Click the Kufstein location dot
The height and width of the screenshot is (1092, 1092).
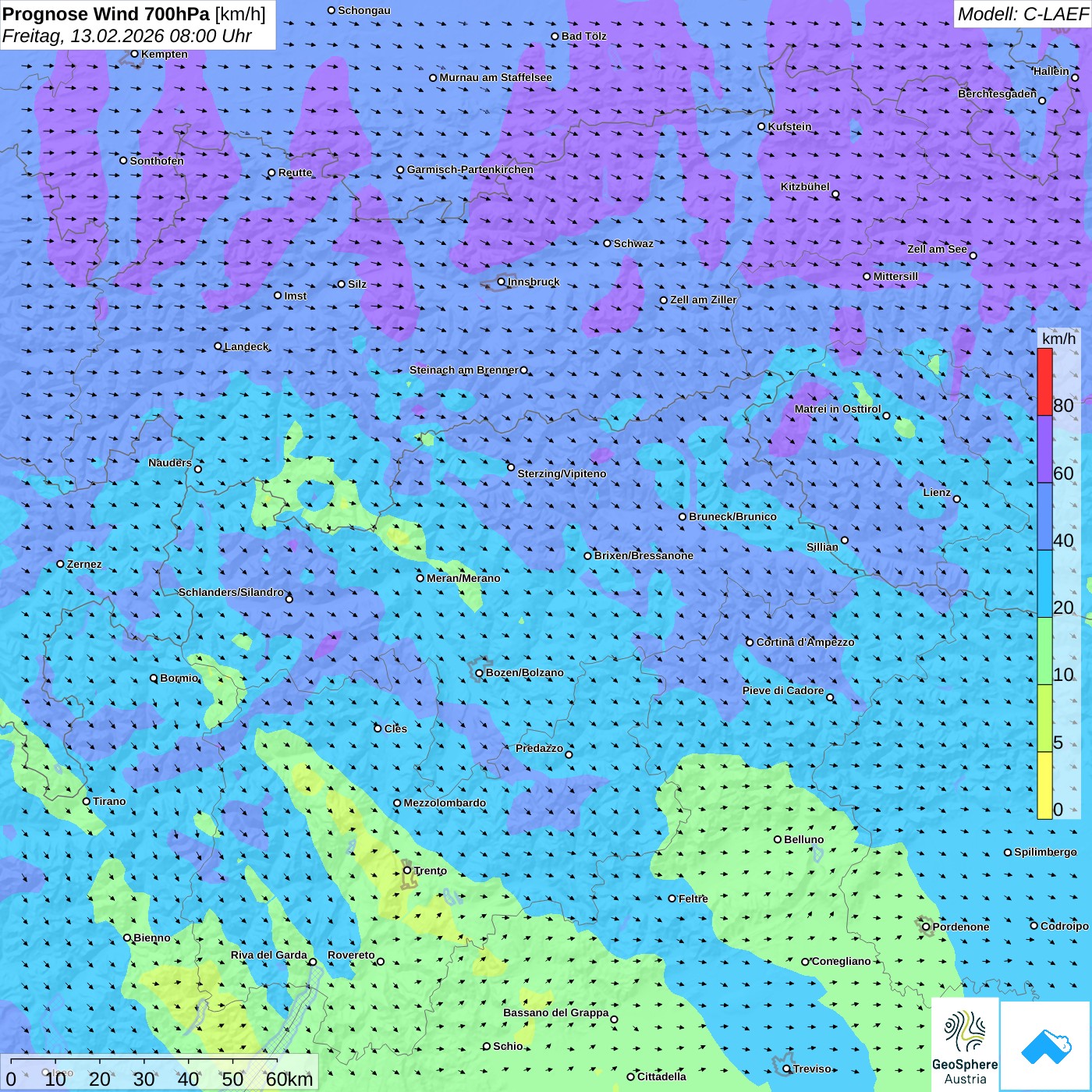[x=761, y=126]
